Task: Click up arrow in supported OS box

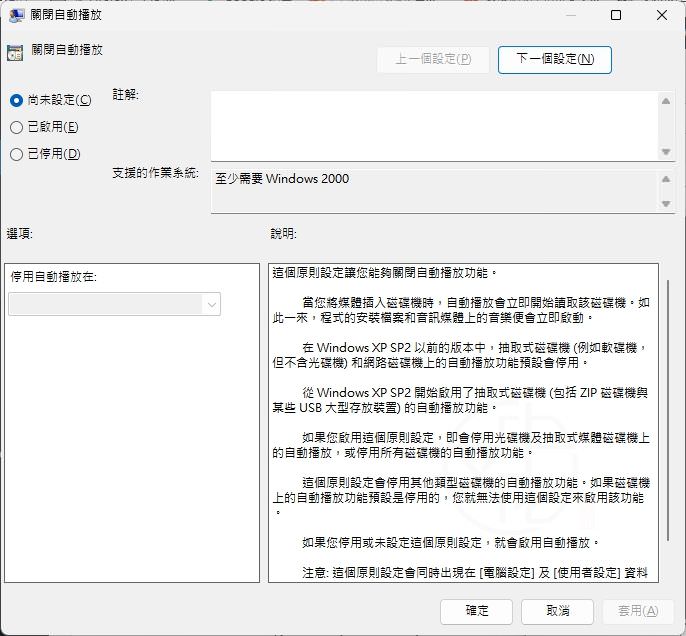Action: click(x=666, y=179)
